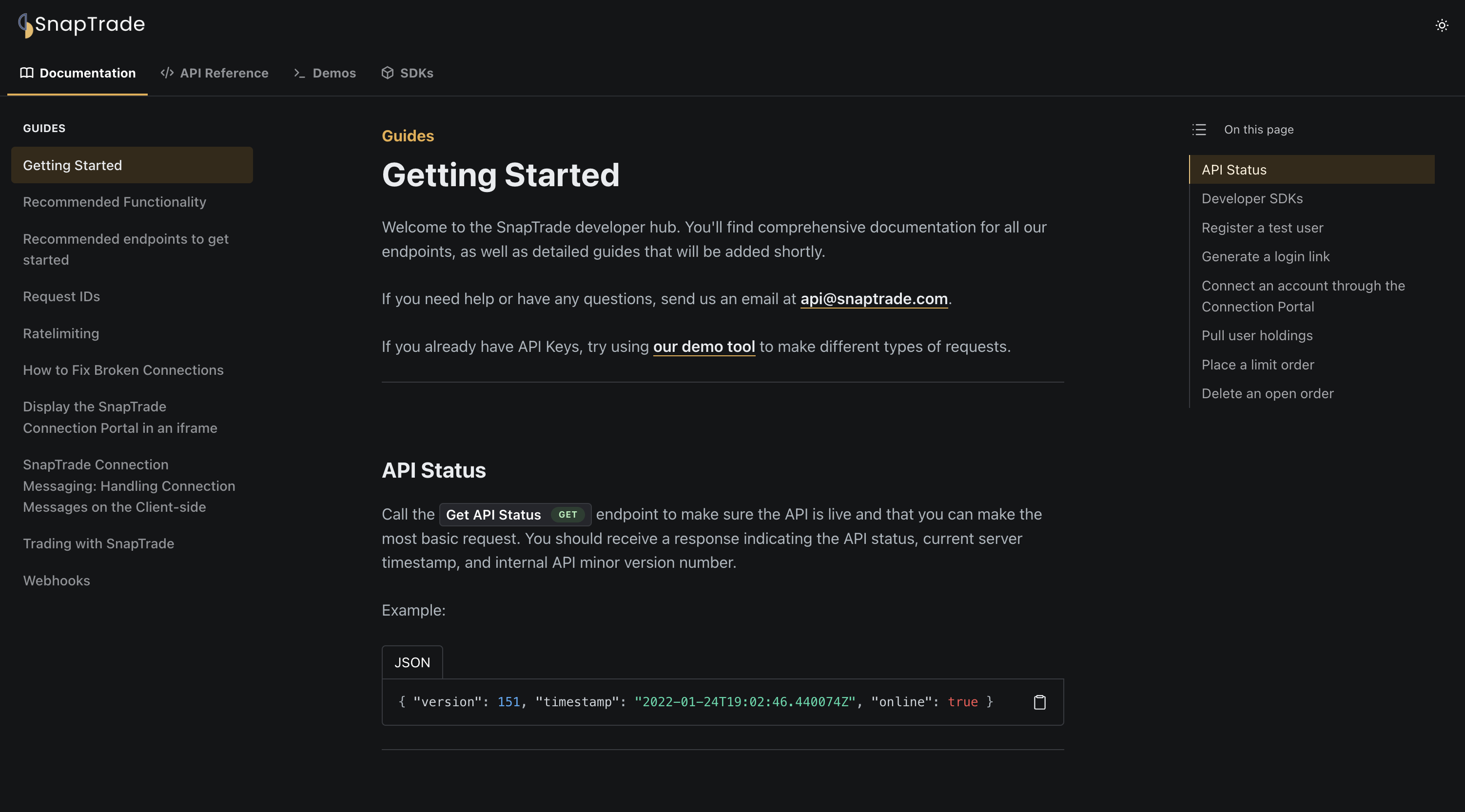Follow the 'our demo tool' link

pyautogui.click(x=704, y=346)
